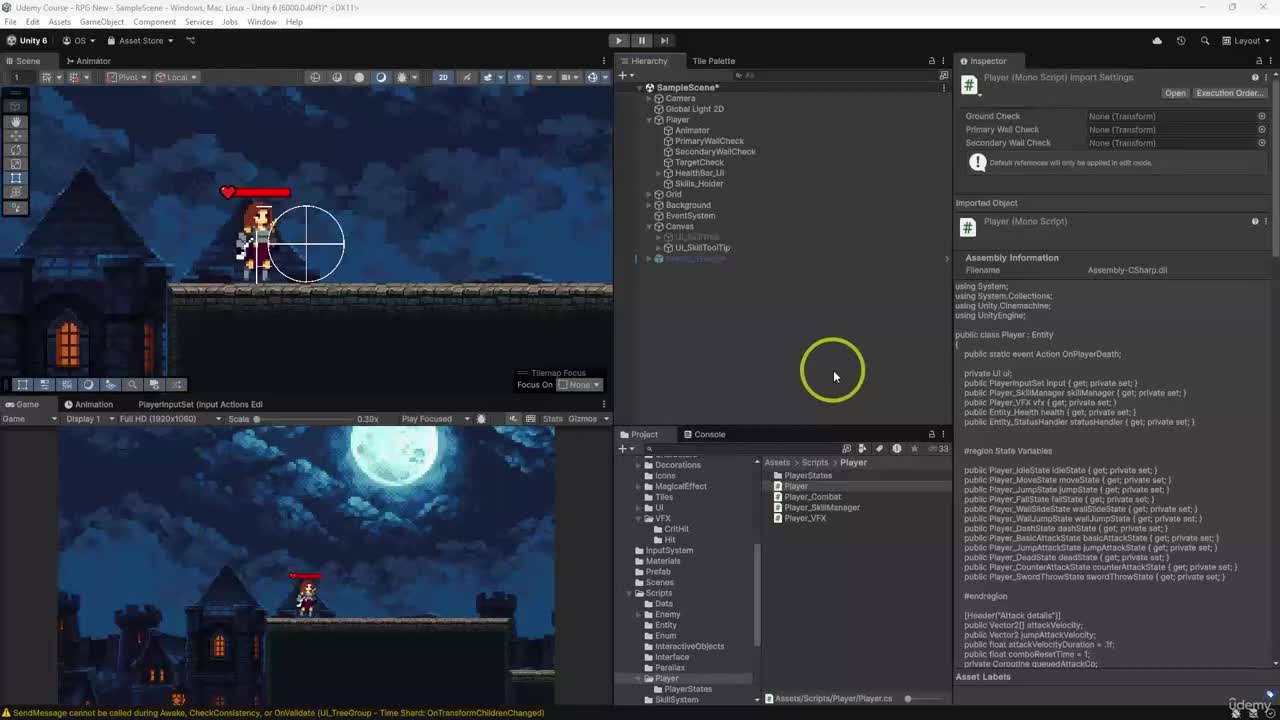This screenshot has width=1280, height=720.
Task: Expand the Canvas object in Hierarchy
Action: 650,227
